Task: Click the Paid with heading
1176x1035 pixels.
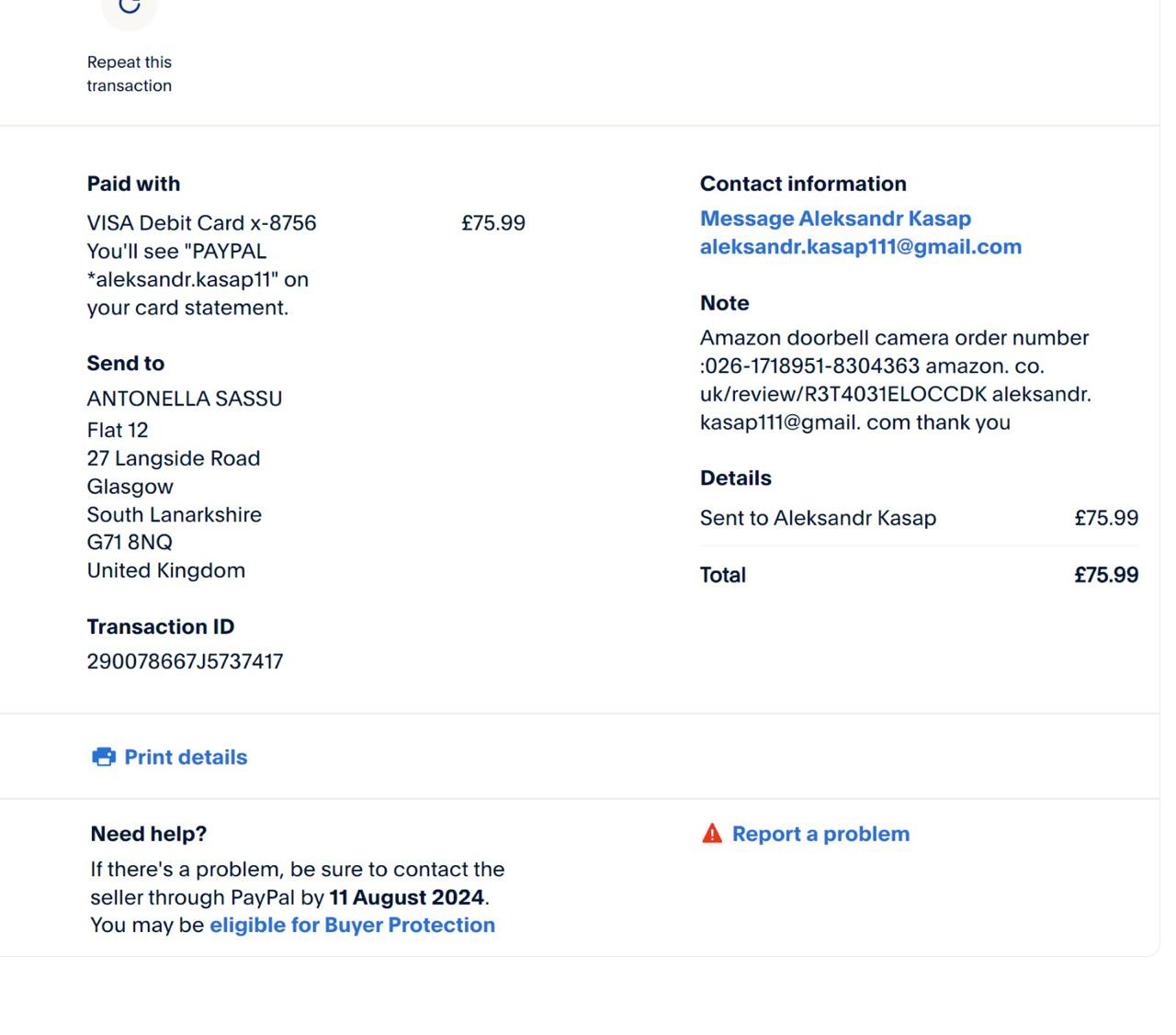Action: (133, 184)
